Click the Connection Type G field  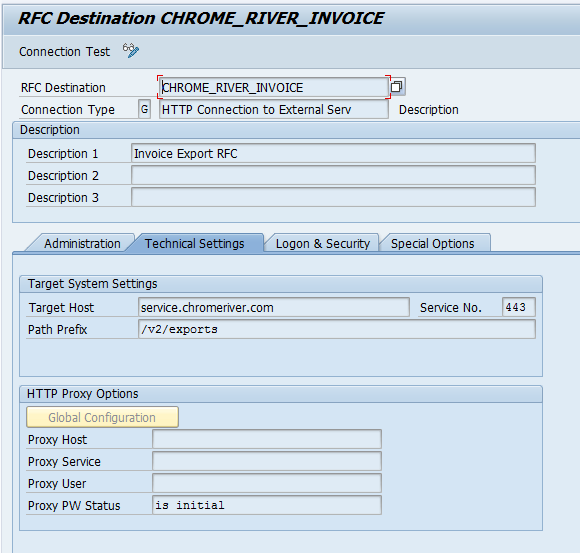click(145, 109)
